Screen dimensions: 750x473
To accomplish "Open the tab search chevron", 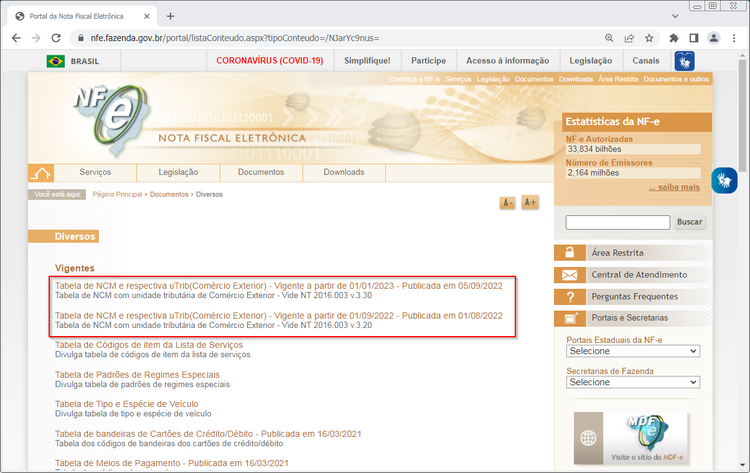I will click(675, 16).
